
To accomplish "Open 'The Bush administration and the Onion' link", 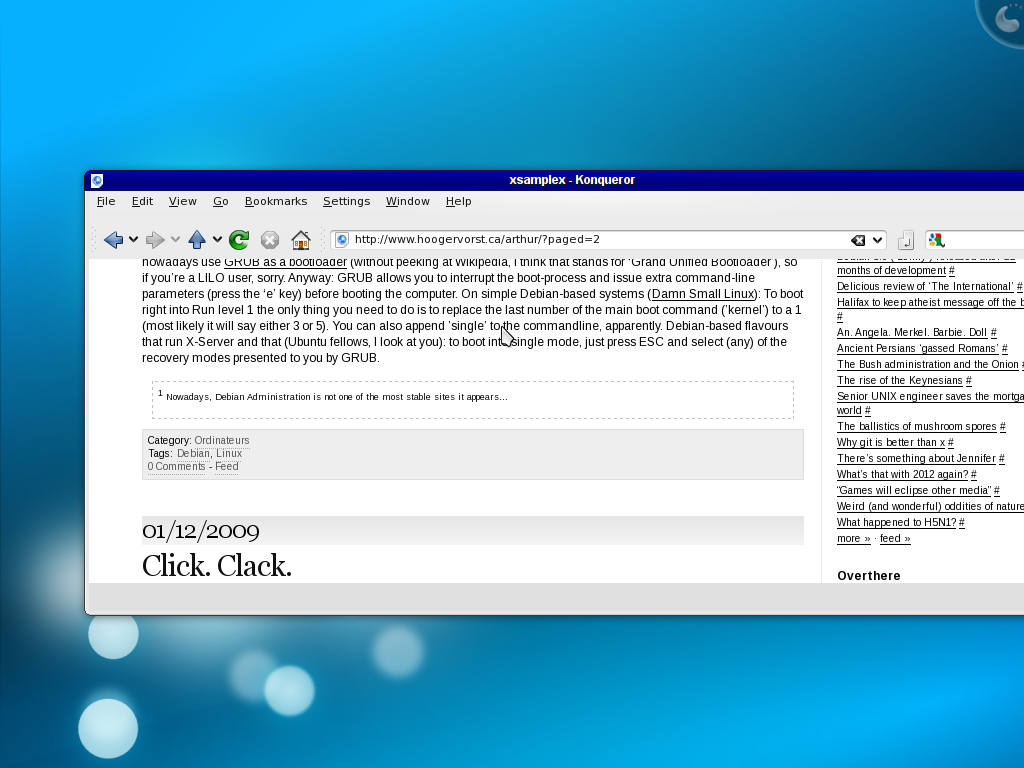I will coord(927,364).
